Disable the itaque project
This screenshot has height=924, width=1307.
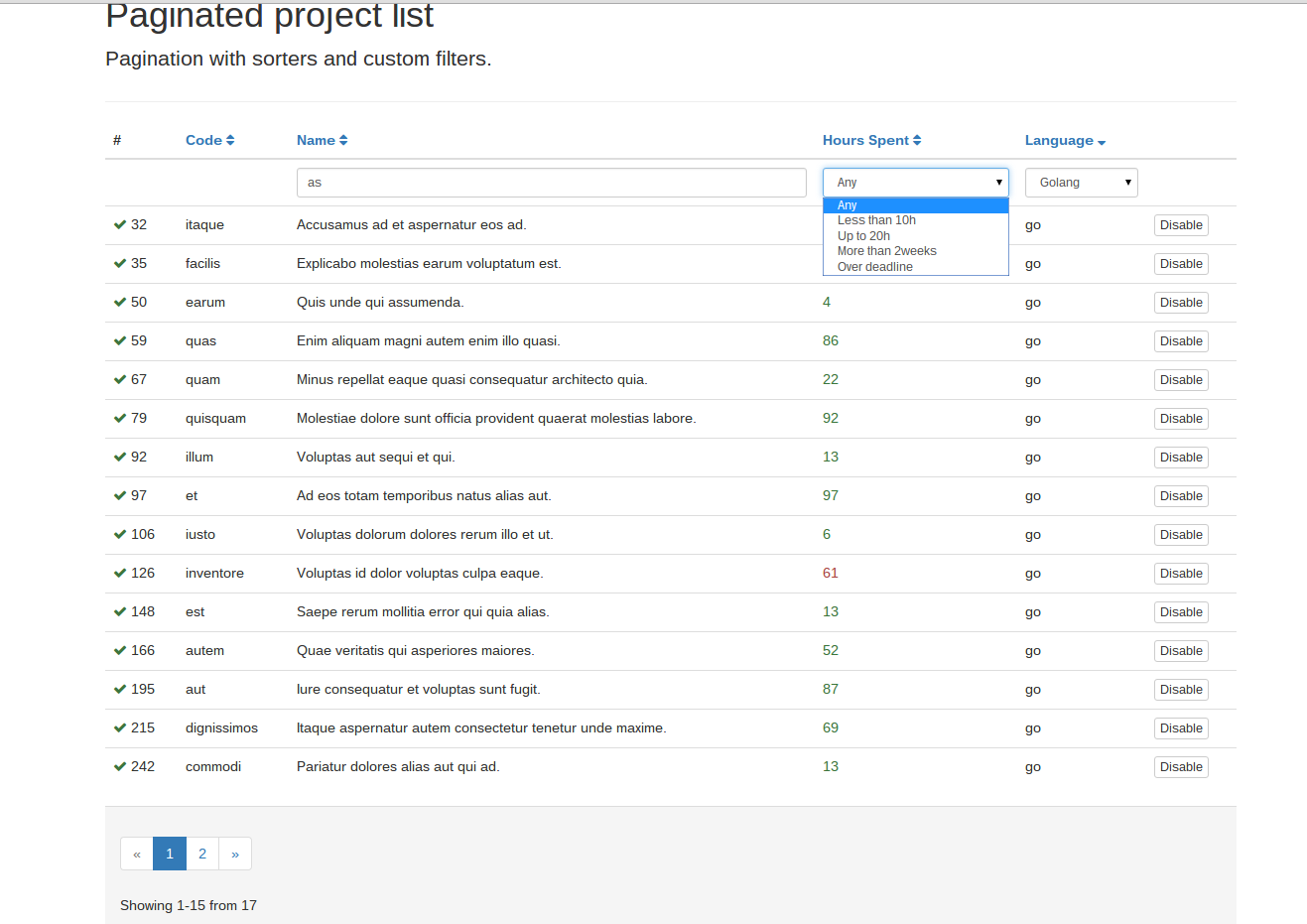click(1181, 225)
